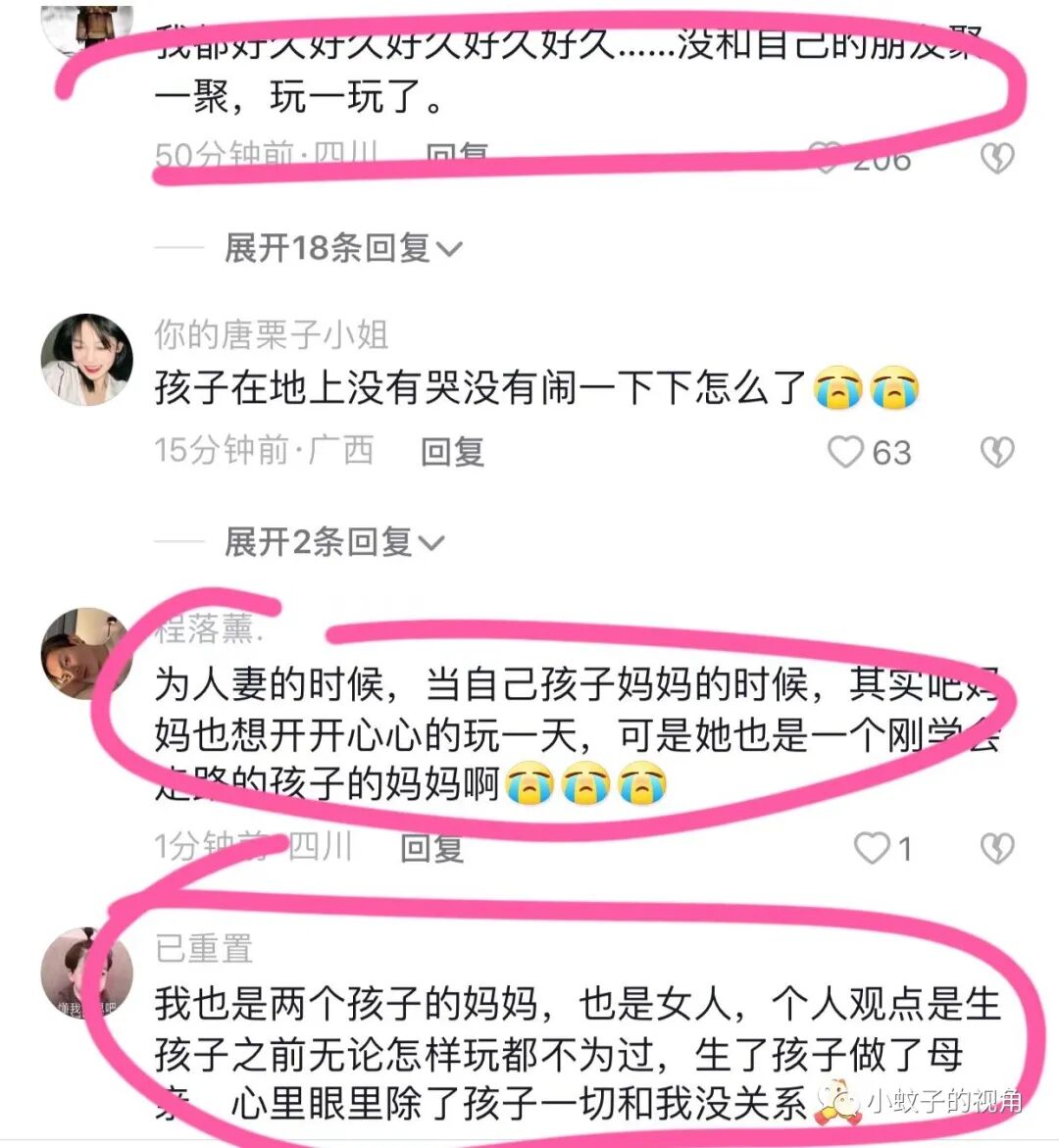Expand 展开2条回复 replies
Screen dimensions: 1059x1148
334,542
